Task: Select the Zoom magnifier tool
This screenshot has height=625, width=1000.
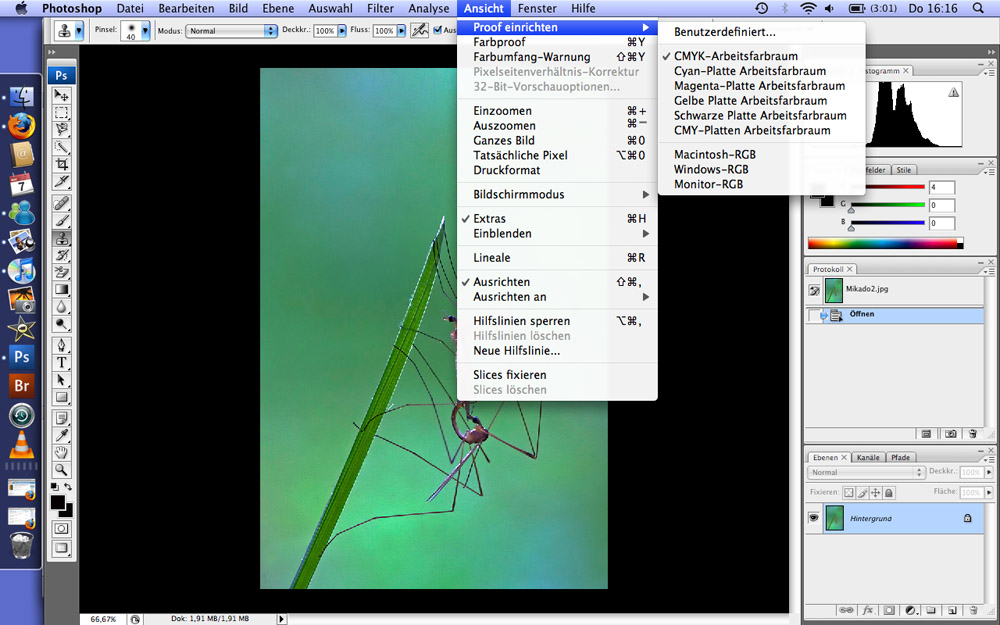Action: pos(62,469)
